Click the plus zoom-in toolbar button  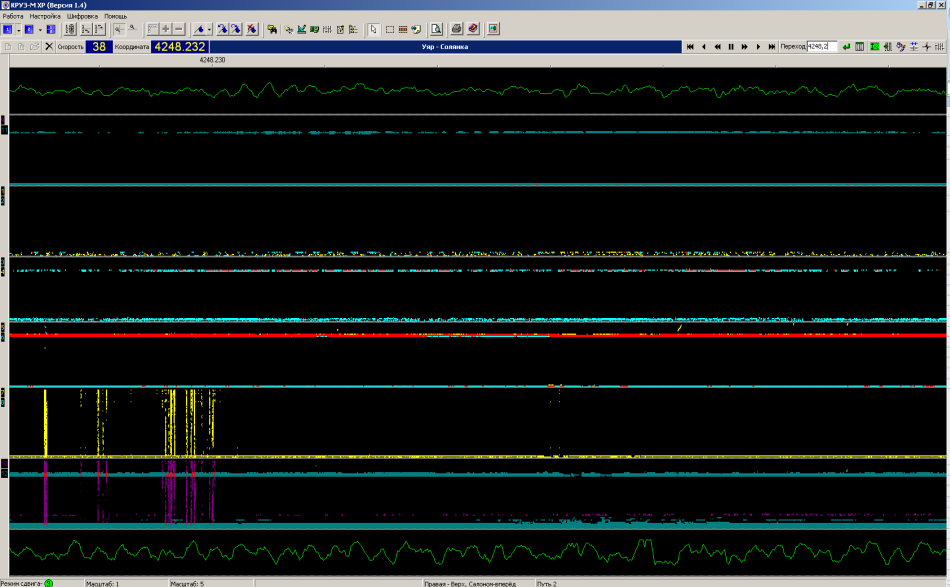[166, 29]
